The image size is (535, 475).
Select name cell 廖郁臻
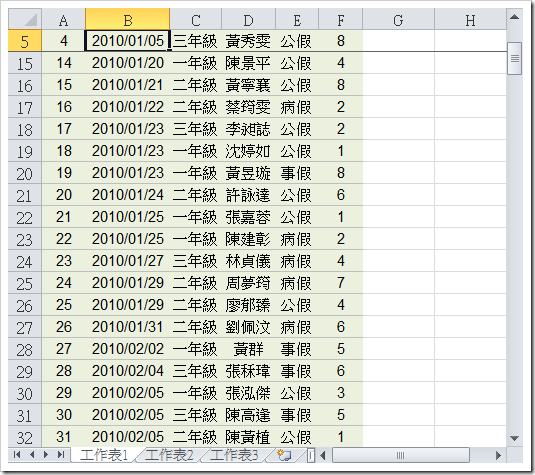tap(248, 305)
